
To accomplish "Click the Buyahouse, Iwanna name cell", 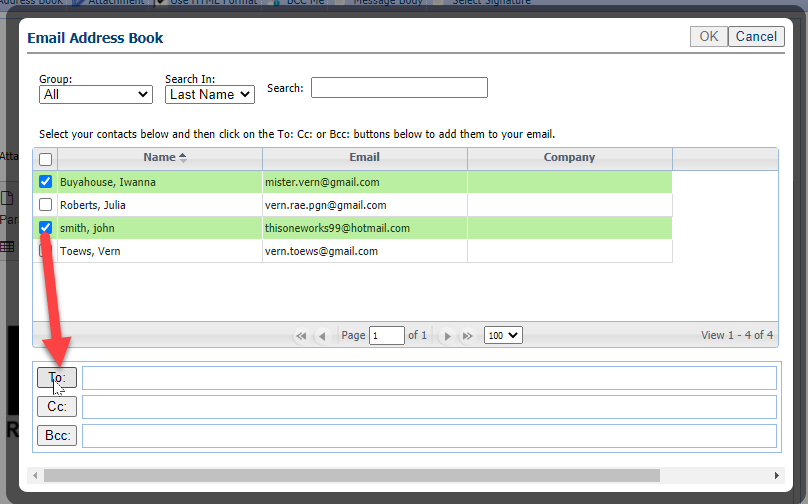I will pos(160,182).
